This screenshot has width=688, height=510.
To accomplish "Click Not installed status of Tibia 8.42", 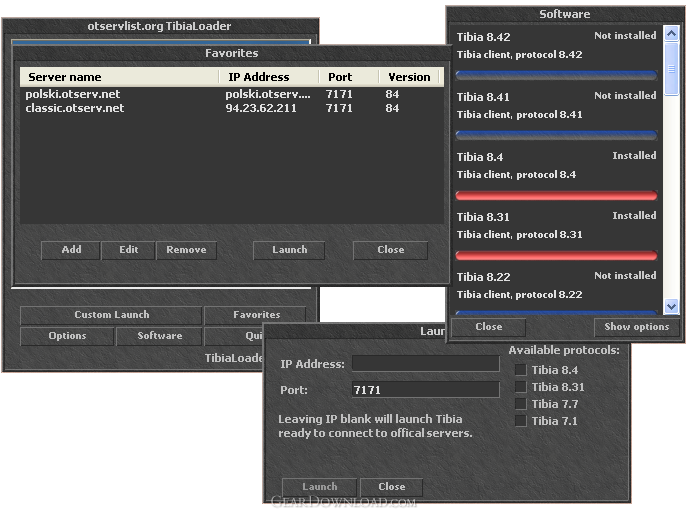I will [625, 36].
